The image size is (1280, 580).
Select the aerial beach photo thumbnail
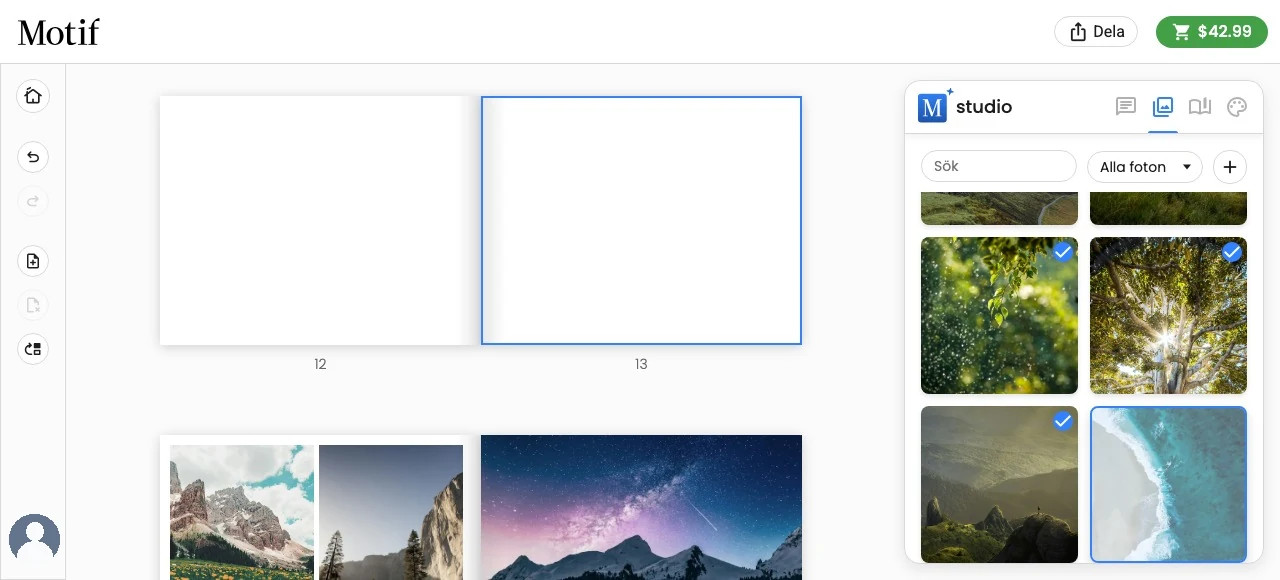tap(1168, 484)
